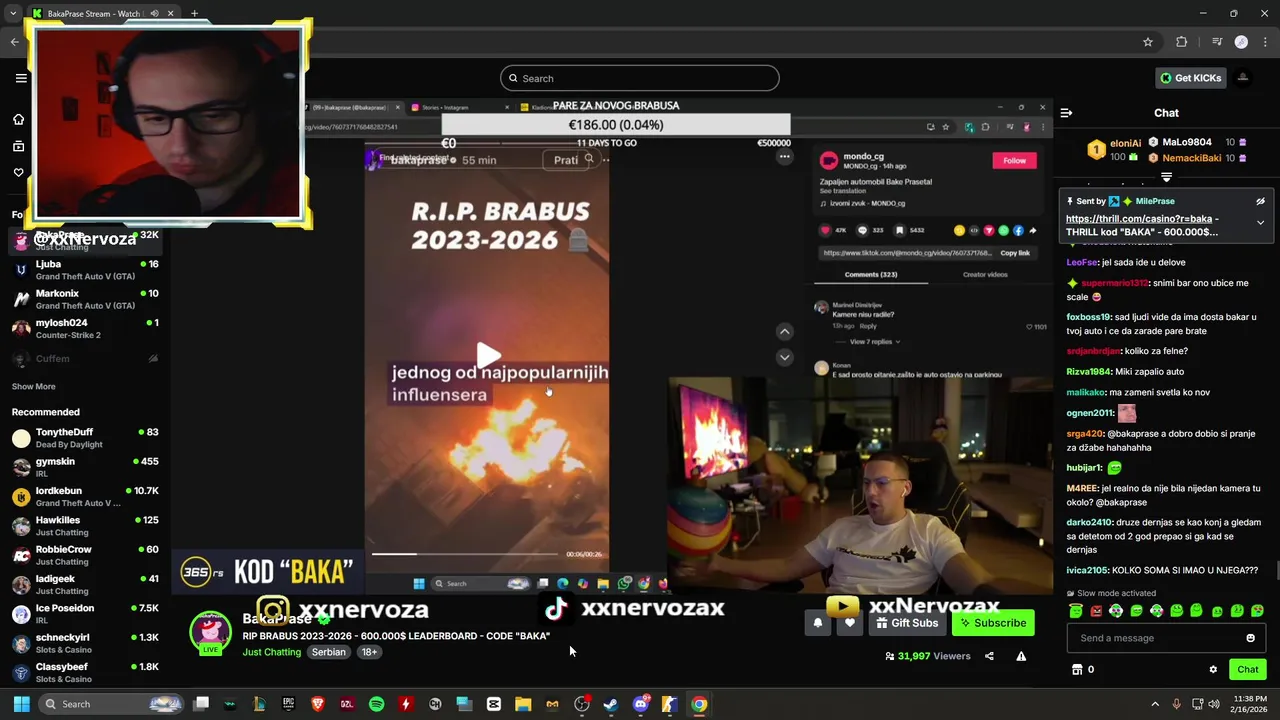
Task: Open the Following heart icon in the left sidebar
Action: pyautogui.click(x=18, y=172)
